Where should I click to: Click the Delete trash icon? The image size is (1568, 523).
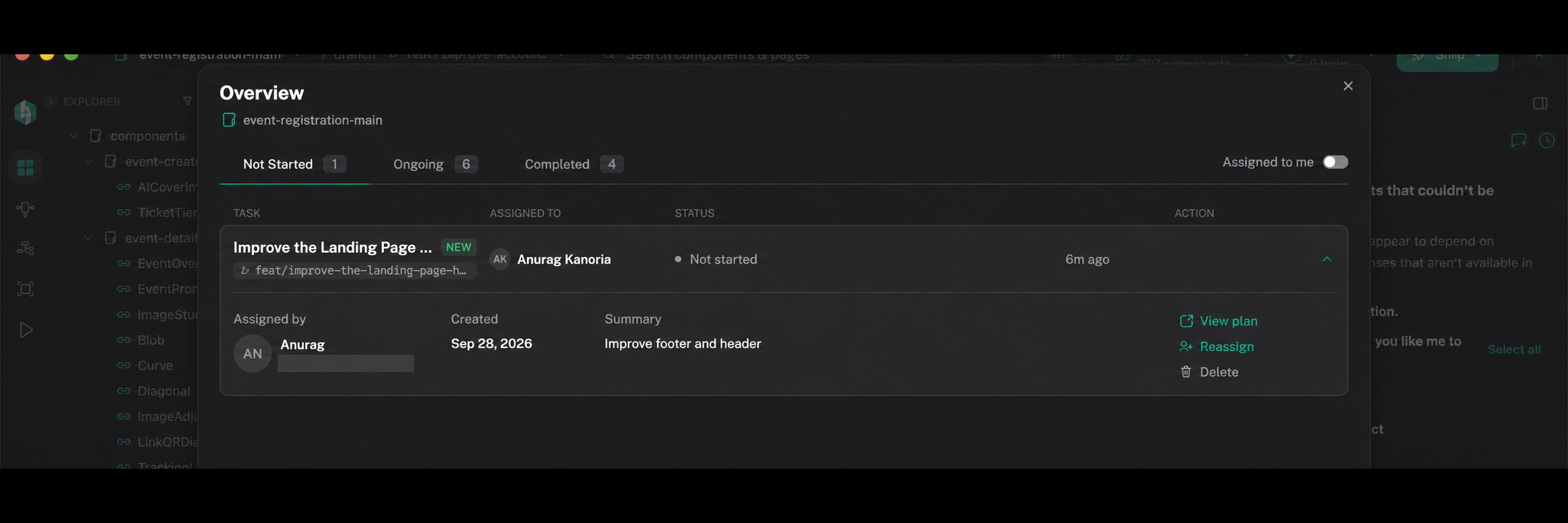(x=1186, y=372)
